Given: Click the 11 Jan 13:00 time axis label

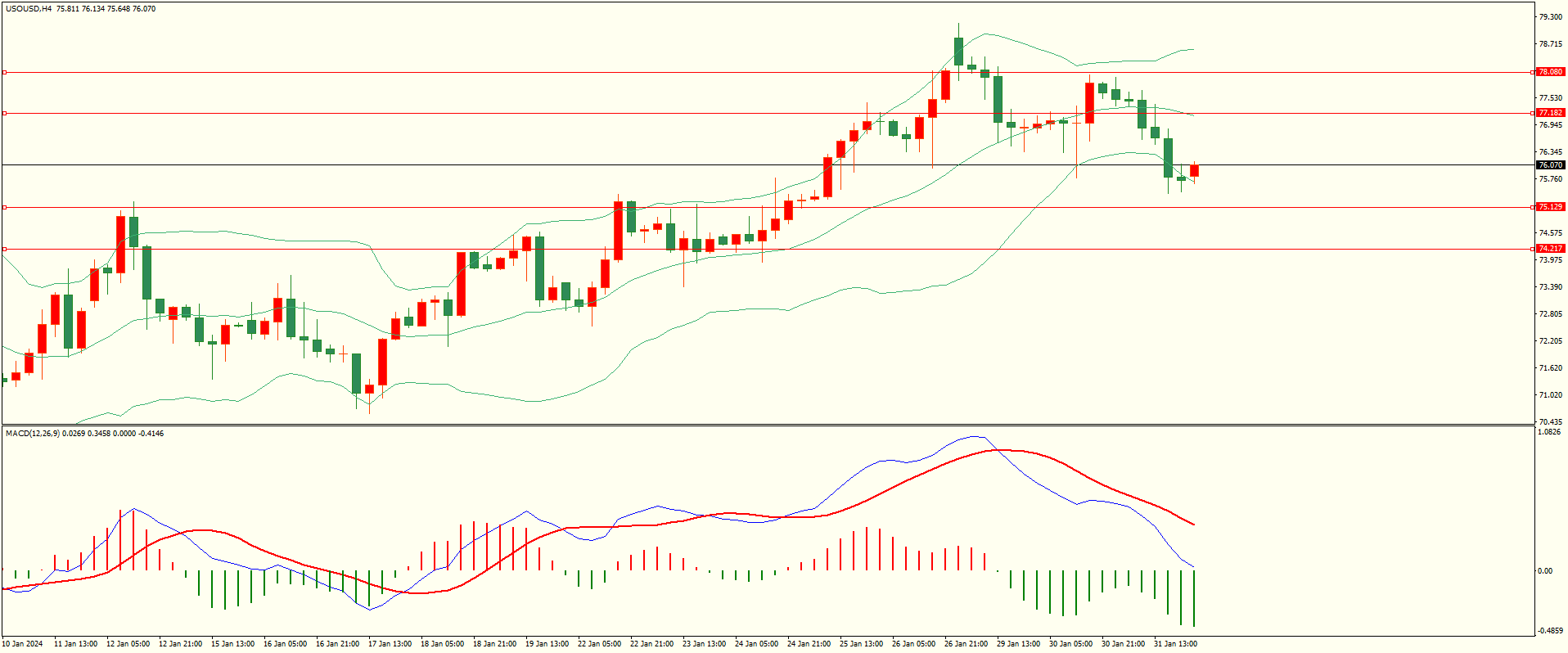Looking at the screenshot, I should (76, 644).
